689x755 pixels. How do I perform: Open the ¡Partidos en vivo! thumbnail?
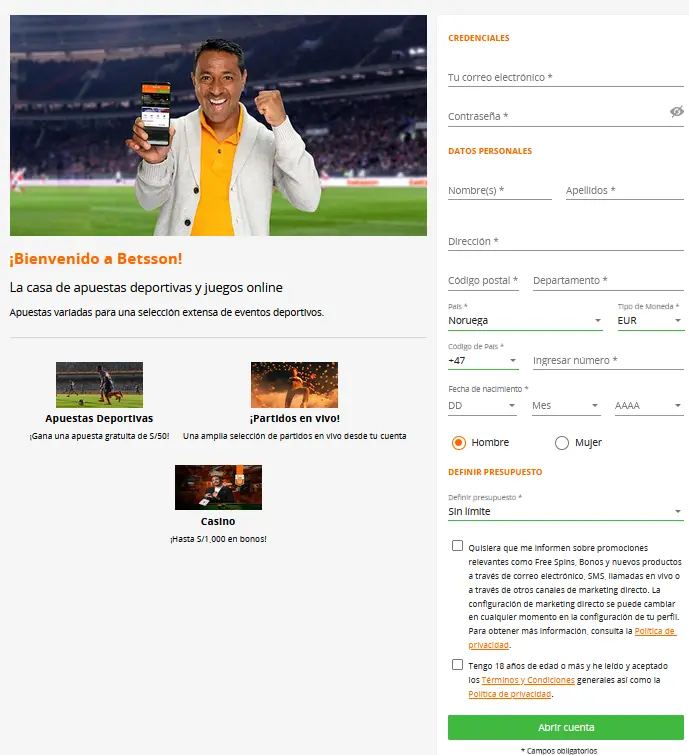coord(294,385)
